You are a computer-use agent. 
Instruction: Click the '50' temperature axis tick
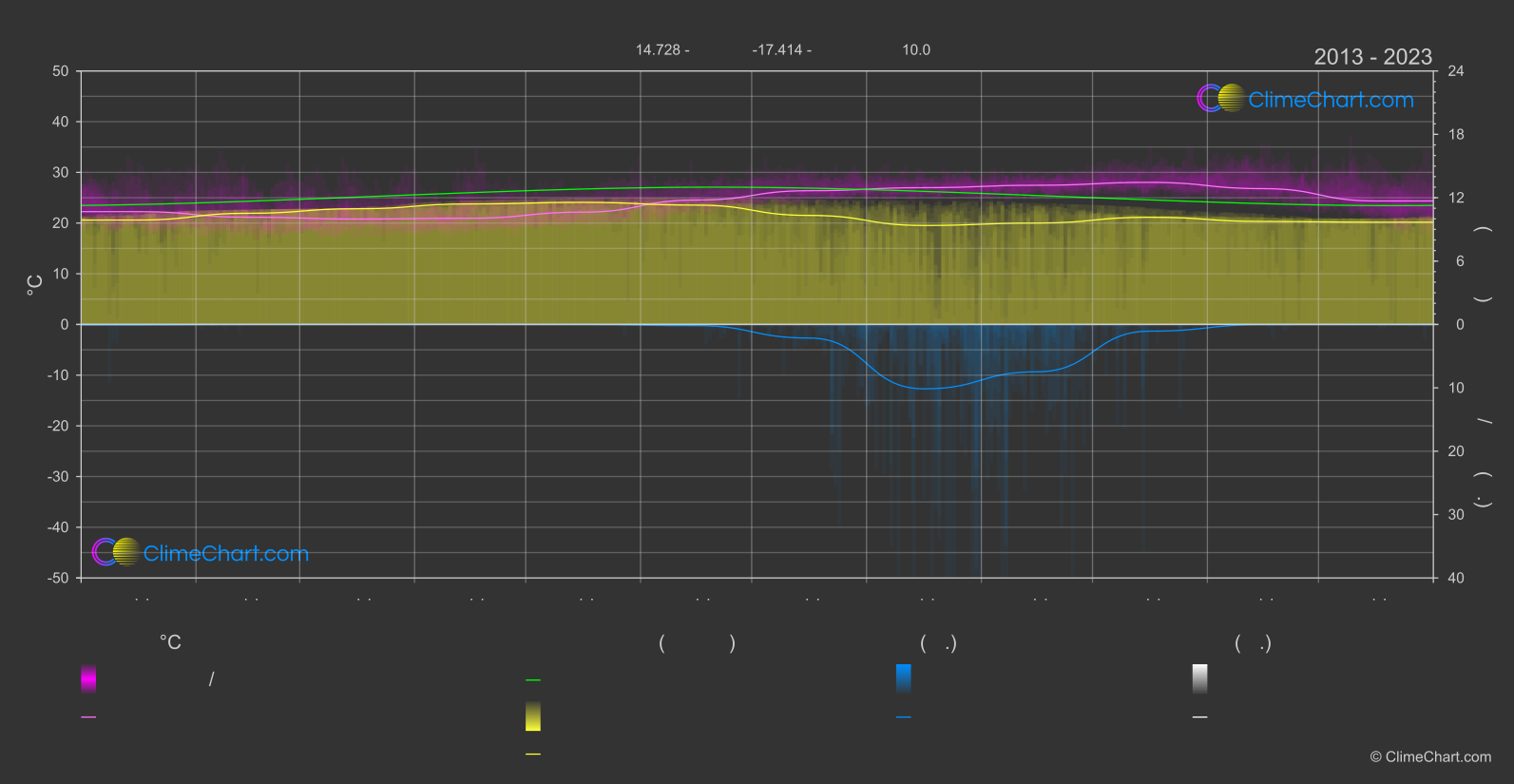tap(61, 71)
